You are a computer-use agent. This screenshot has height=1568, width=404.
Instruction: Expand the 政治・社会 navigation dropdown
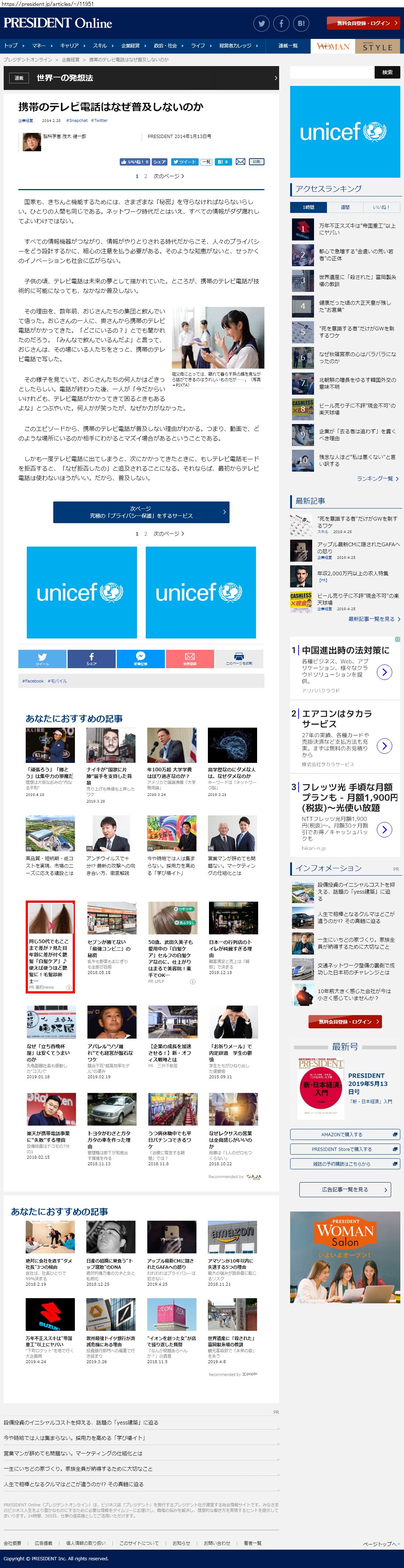point(166,46)
